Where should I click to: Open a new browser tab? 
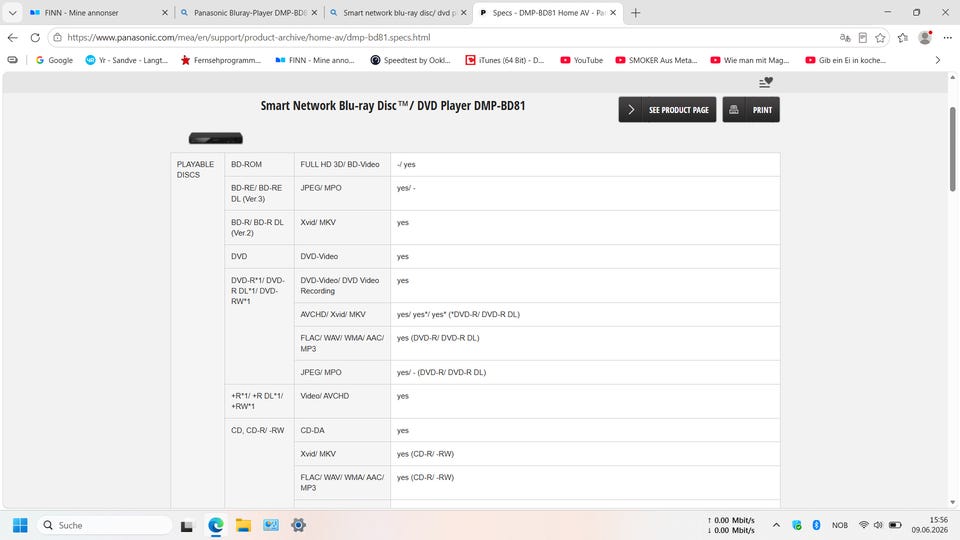[x=636, y=12]
